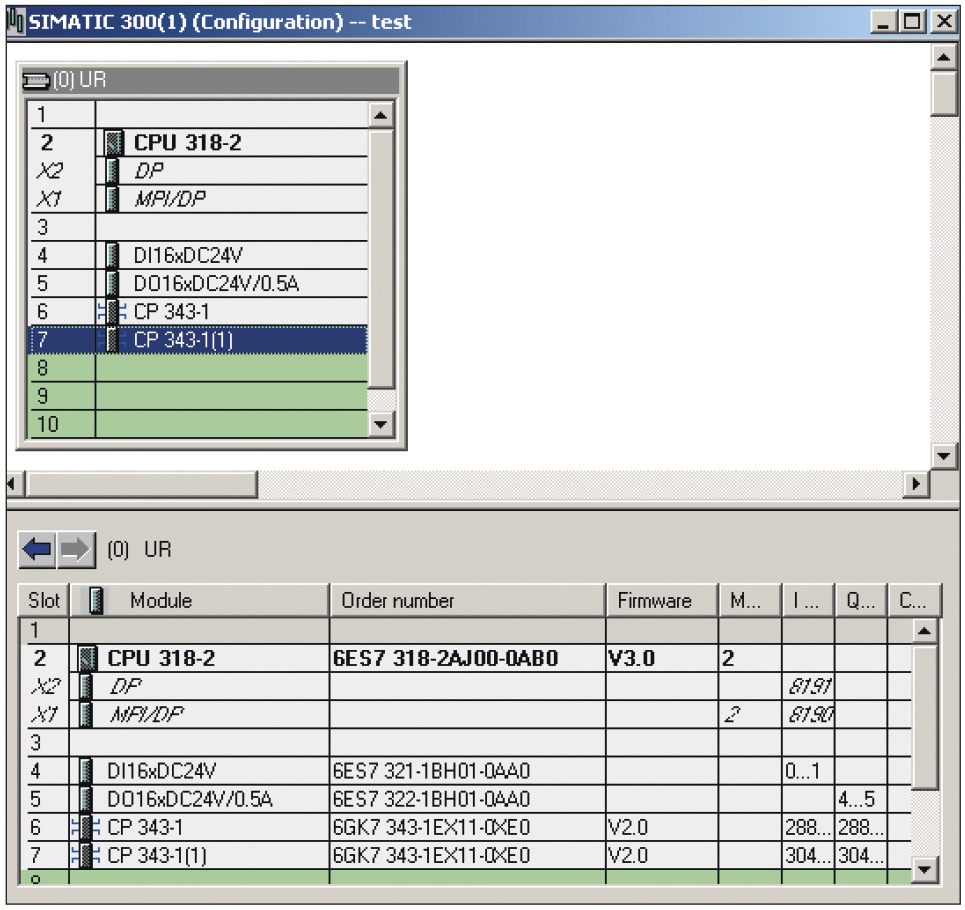Click the CP 343-1(1) icon in highlighted rack slot 7
The image size is (965, 910).
pos(112,340)
